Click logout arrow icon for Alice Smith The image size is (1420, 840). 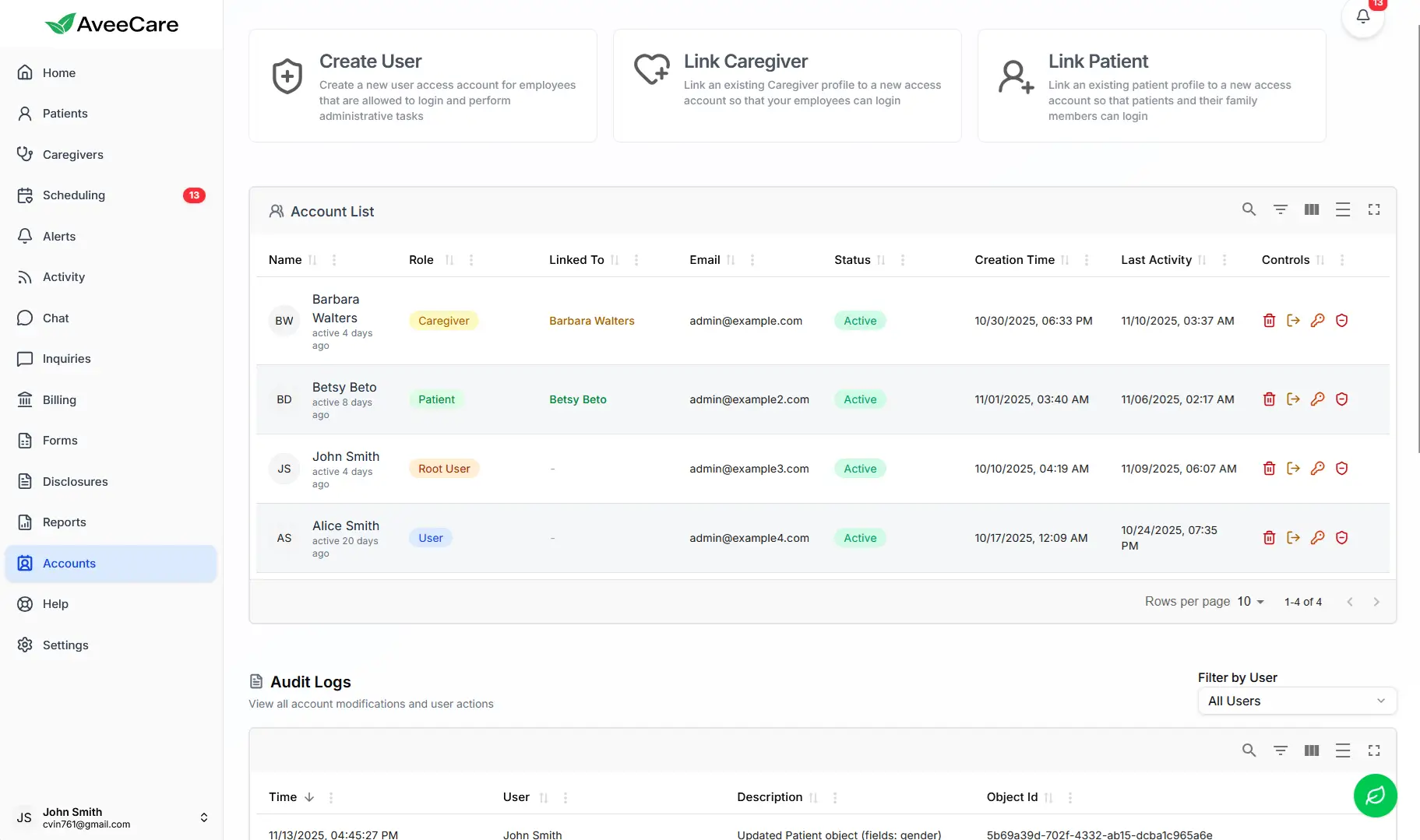(1293, 538)
